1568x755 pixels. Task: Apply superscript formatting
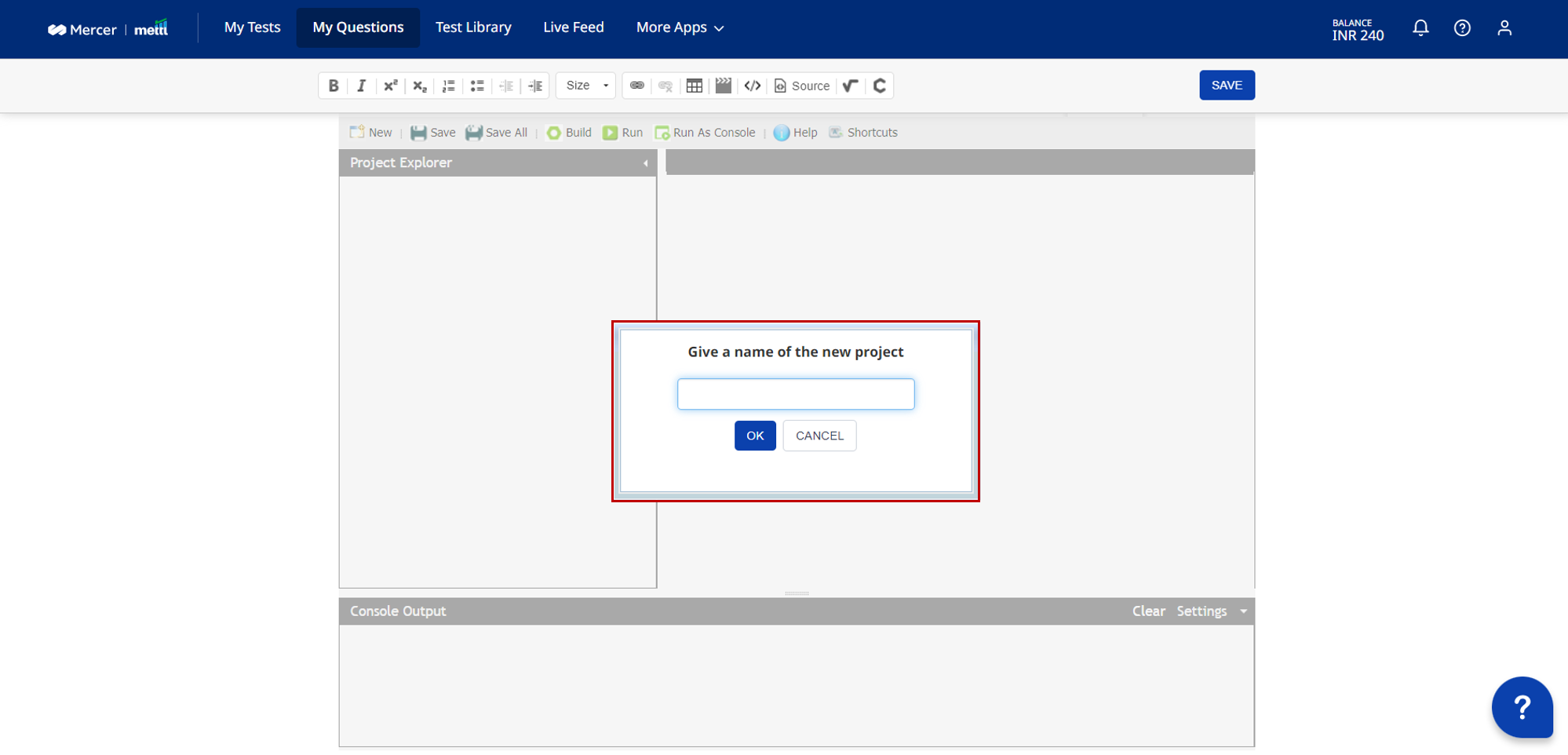(390, 86)
